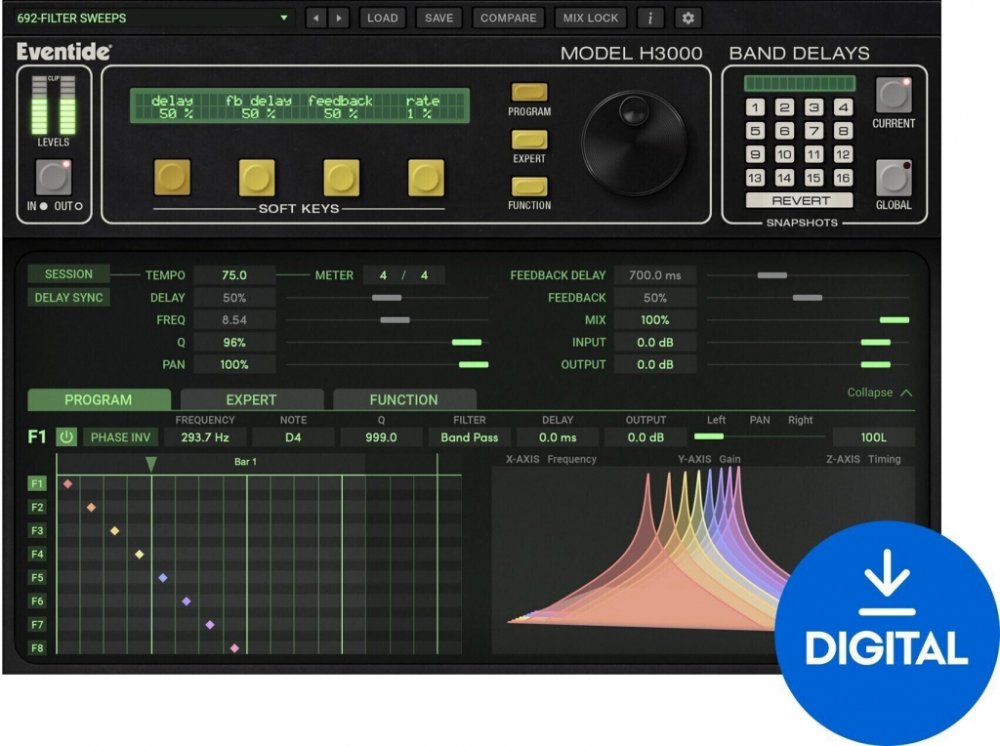Click the Compare button

click(508, 18)
